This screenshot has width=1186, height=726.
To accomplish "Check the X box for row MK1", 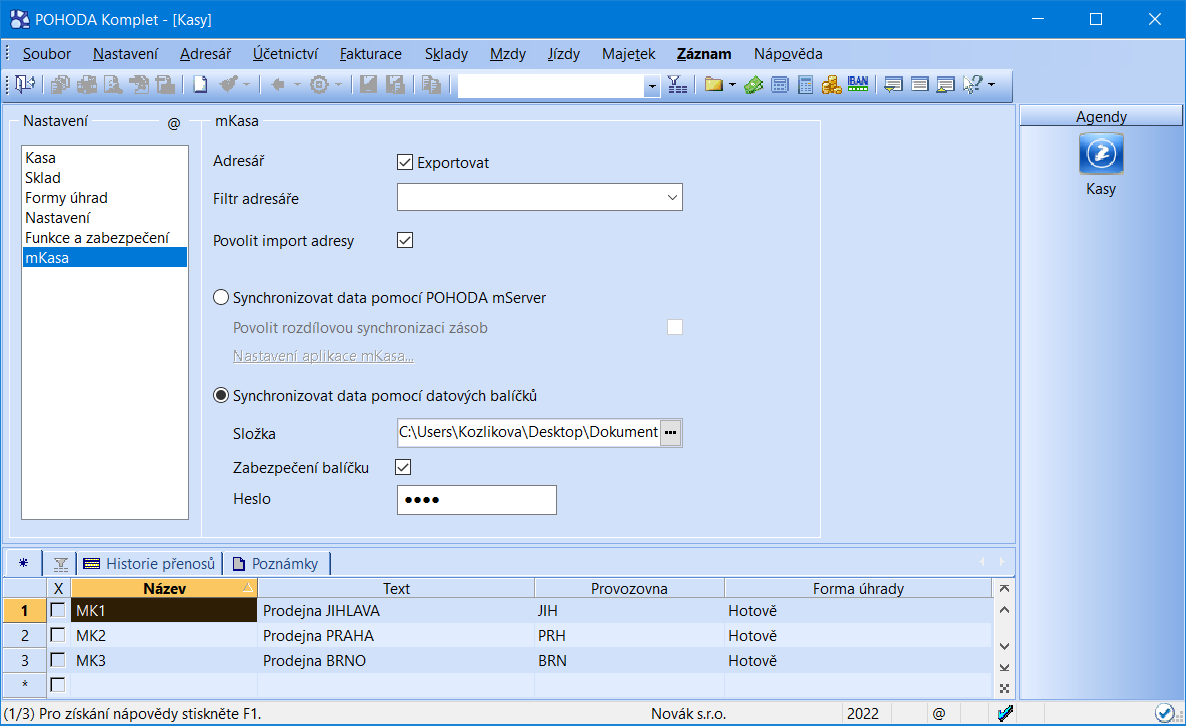I will click(58, 610).
